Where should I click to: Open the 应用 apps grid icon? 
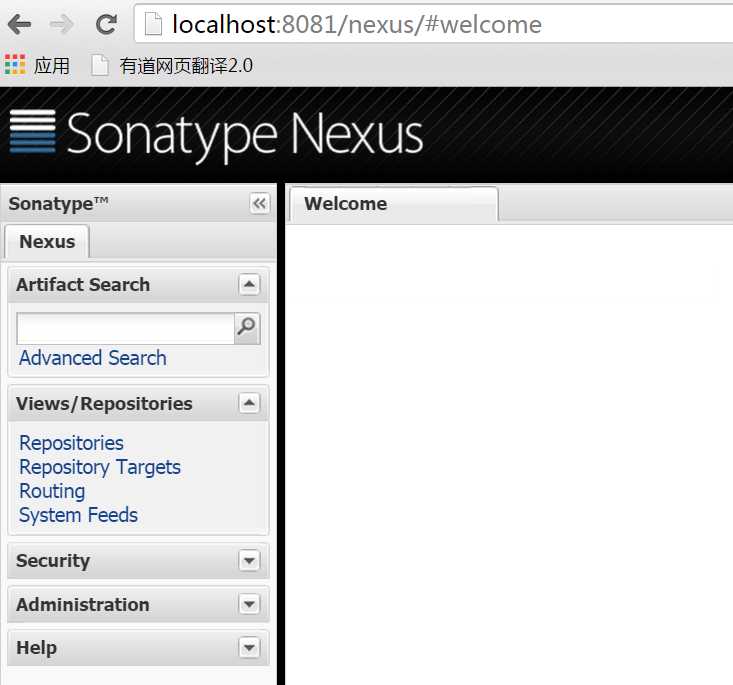[x=15, y=65]
